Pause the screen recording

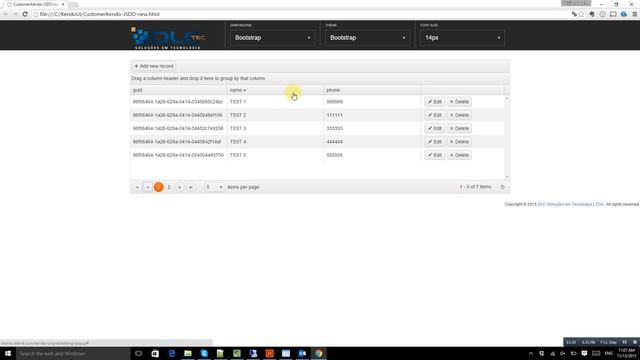click(624, 342)
